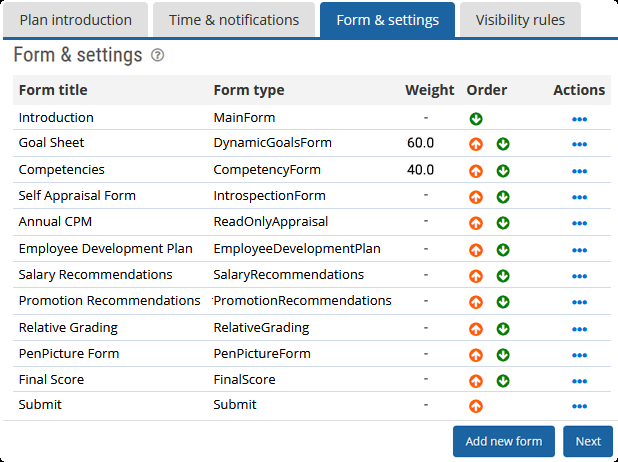
Task: Move Salary Recommendations form down
Action: click(503, 276)
